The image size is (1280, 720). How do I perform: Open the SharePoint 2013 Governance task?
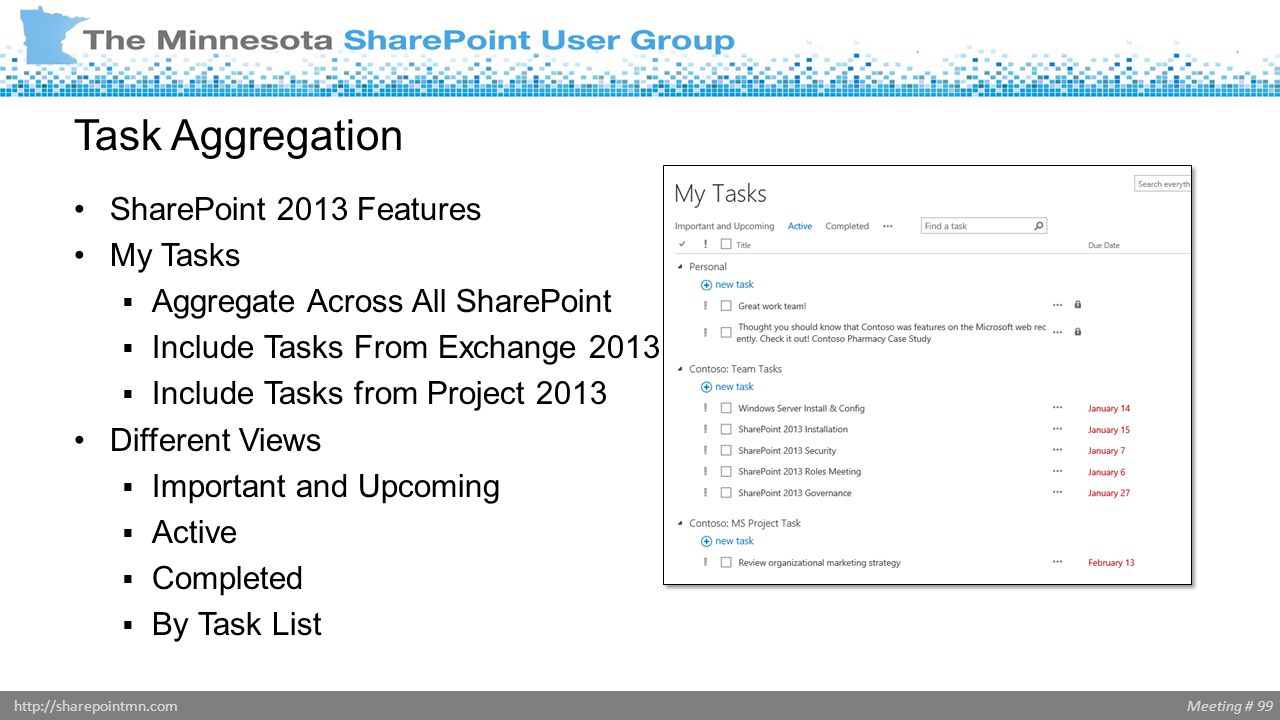(x=795, y=492)
